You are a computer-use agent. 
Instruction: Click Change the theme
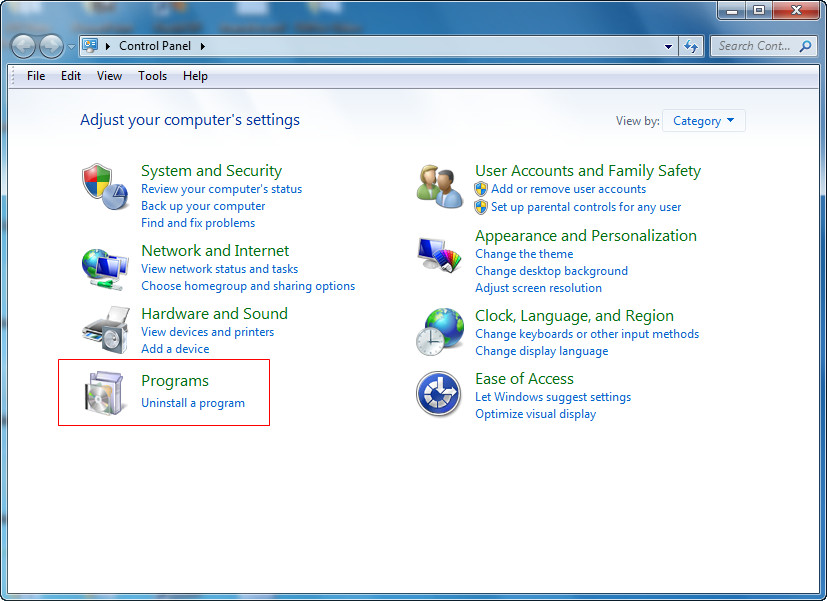pos(524,254)
